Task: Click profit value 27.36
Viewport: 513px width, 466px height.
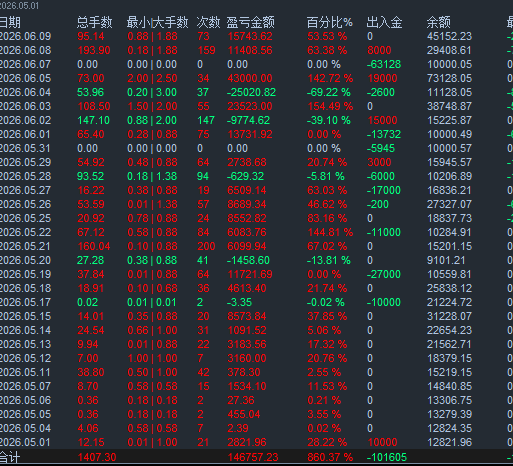Action: pyautogui.click(x=241, y=400)
